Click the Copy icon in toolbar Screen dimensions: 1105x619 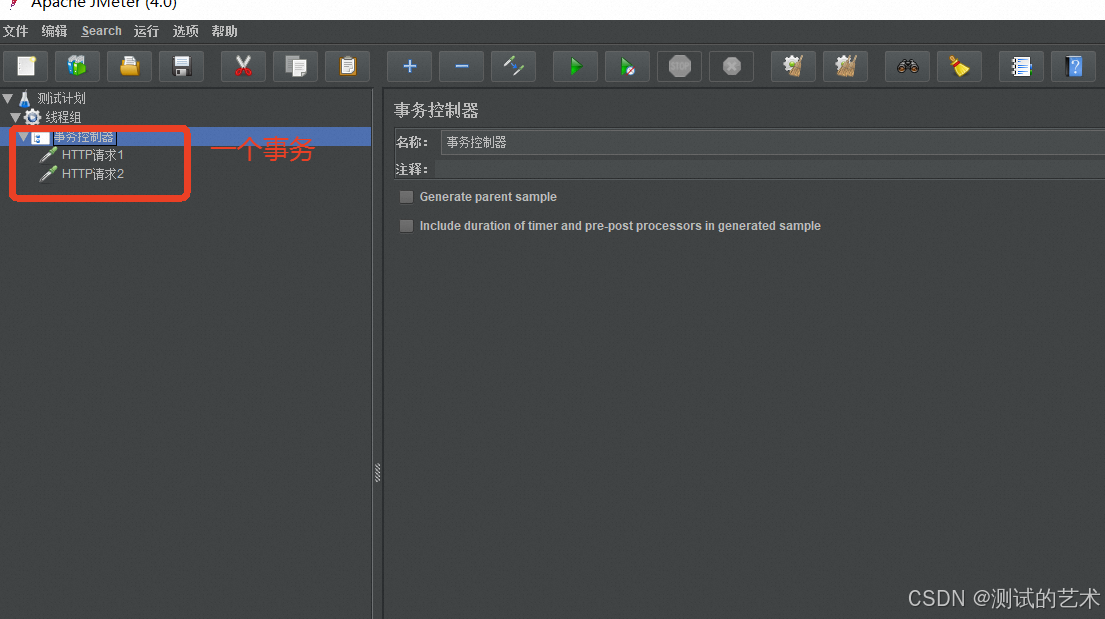[x=295, y=66]
